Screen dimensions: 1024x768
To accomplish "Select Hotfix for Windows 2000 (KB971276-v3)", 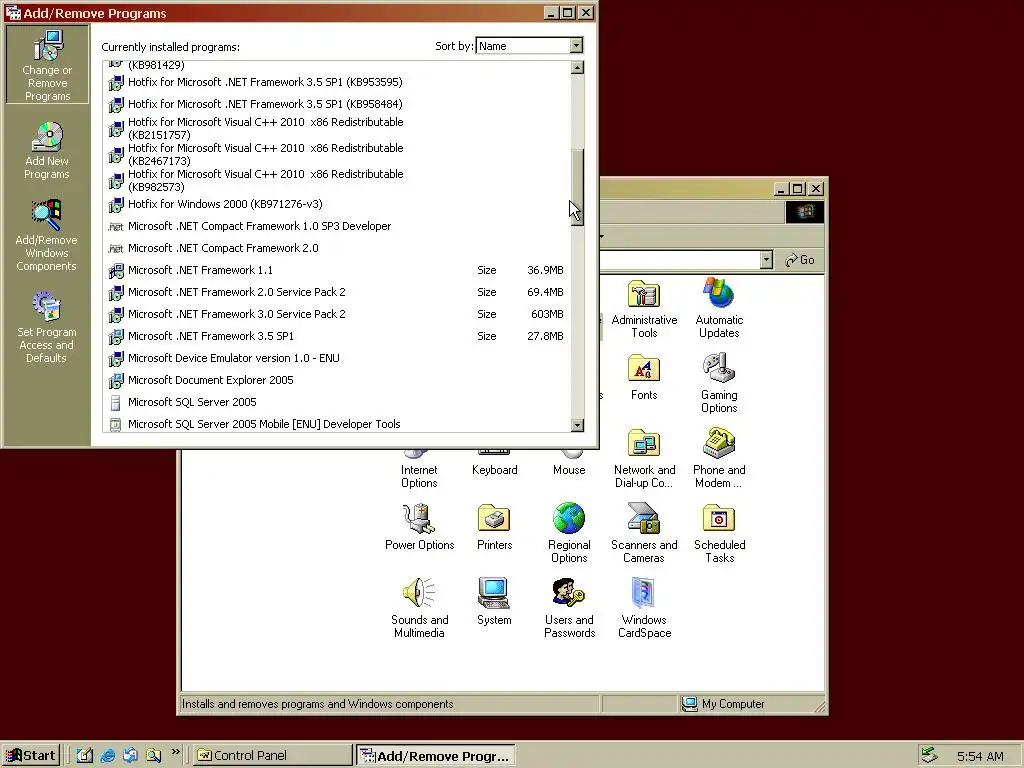I will 337,204.
